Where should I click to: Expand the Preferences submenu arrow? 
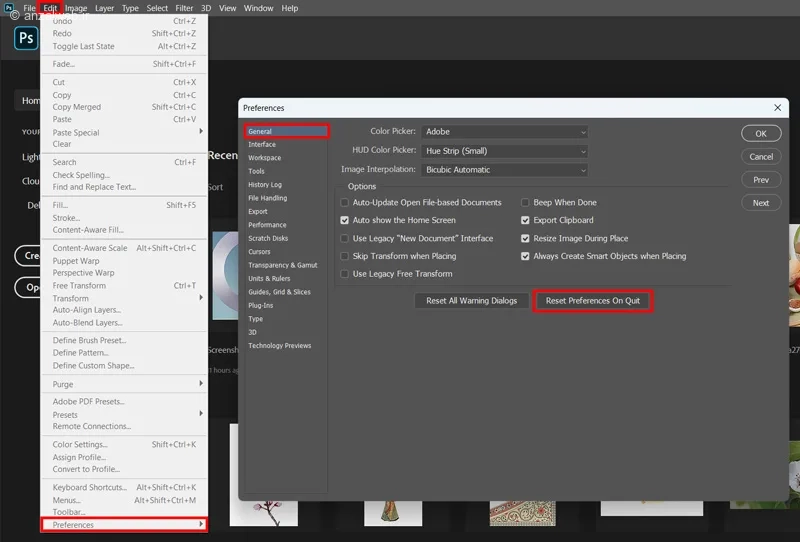click(x=201, y=524)
